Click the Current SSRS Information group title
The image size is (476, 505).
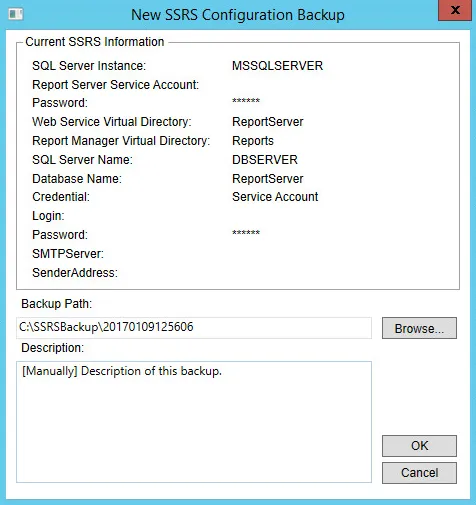coord(95,42)
